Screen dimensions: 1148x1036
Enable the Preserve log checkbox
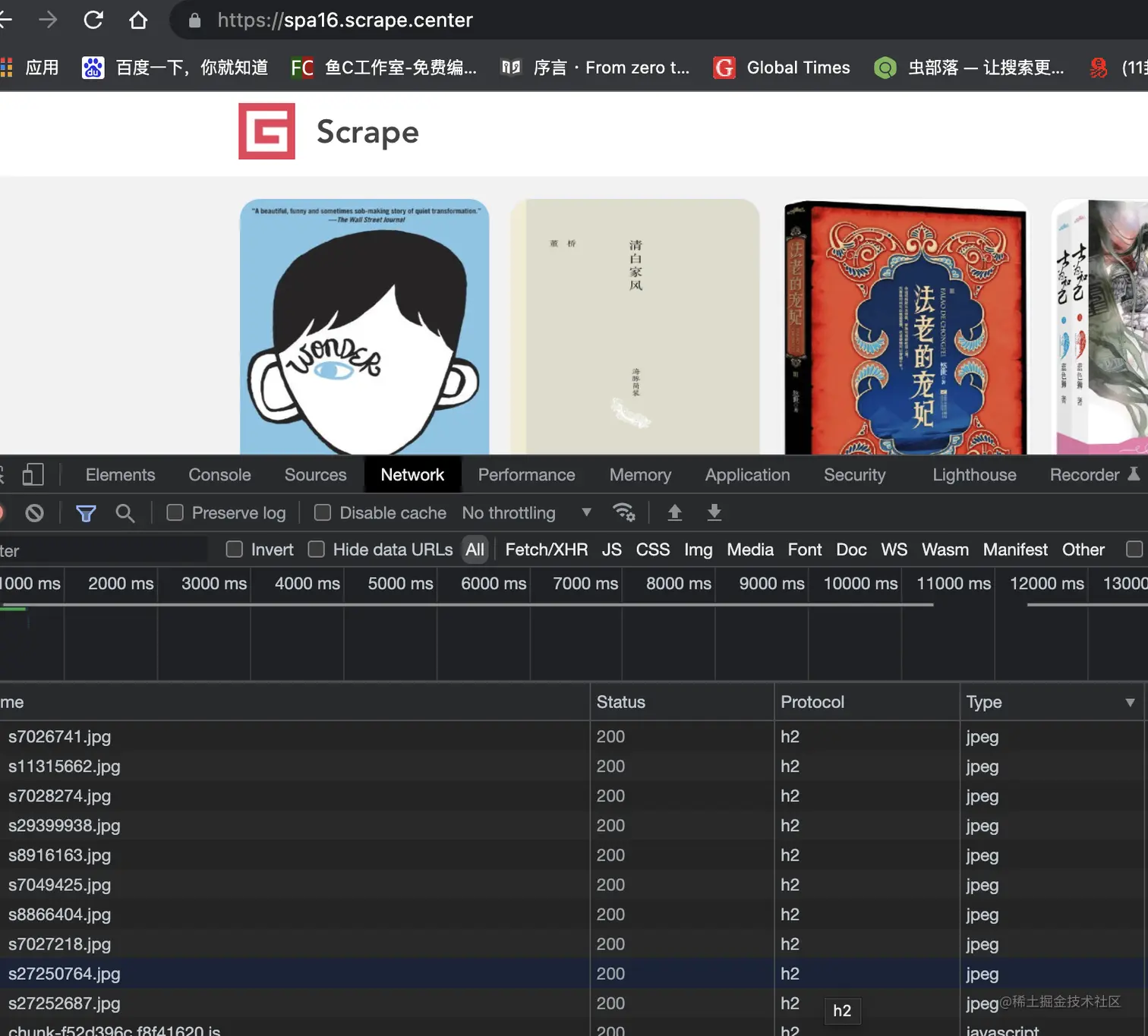pos(175,513)
